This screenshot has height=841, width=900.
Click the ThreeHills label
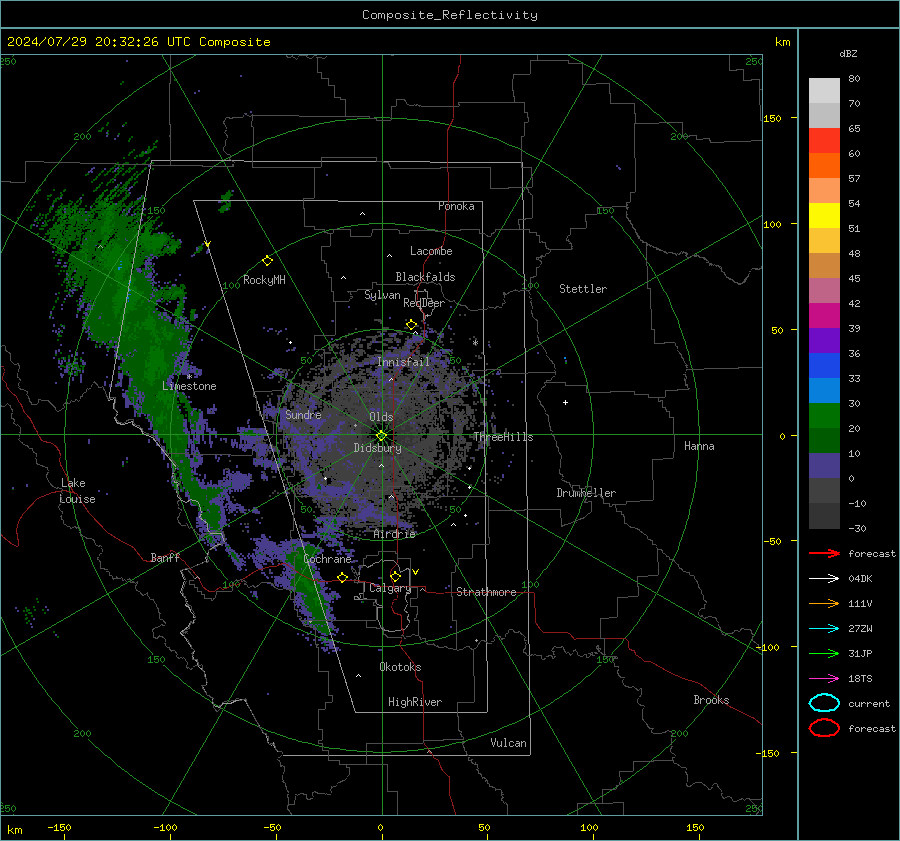click(503, 437)
